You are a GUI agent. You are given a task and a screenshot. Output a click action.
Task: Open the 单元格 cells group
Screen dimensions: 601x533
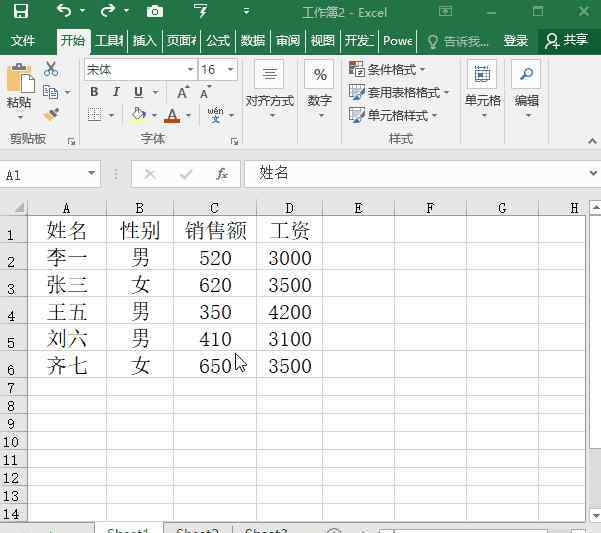coord(483,90)
